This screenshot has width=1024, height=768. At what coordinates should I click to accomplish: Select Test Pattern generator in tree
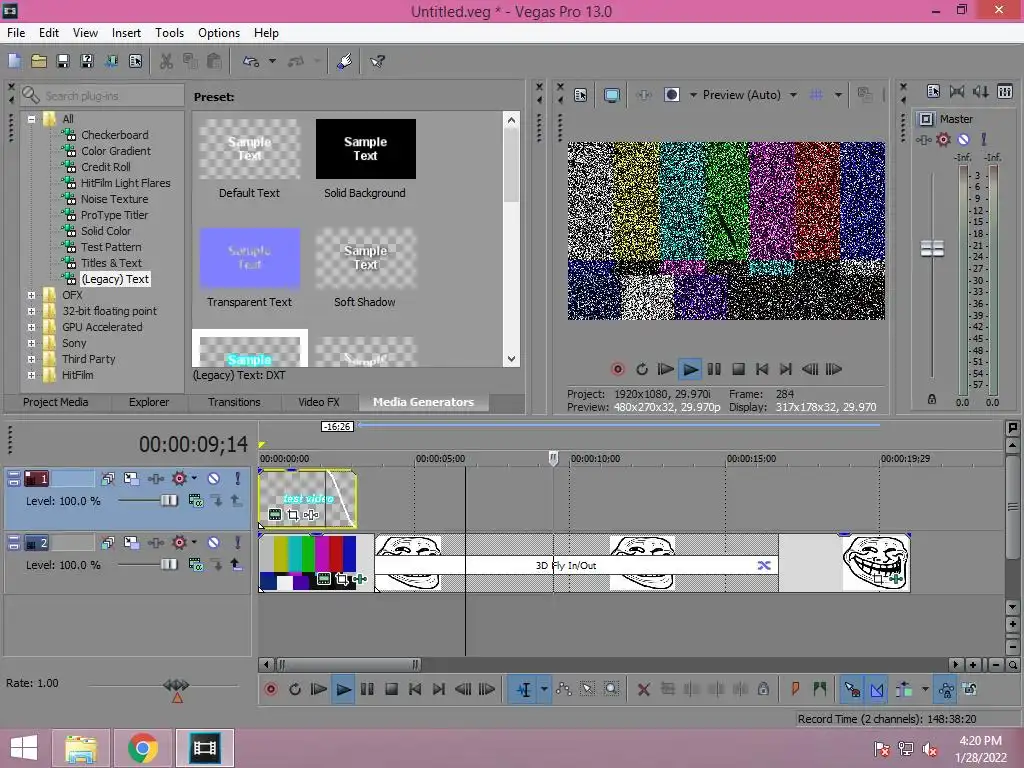coord(111,247)
